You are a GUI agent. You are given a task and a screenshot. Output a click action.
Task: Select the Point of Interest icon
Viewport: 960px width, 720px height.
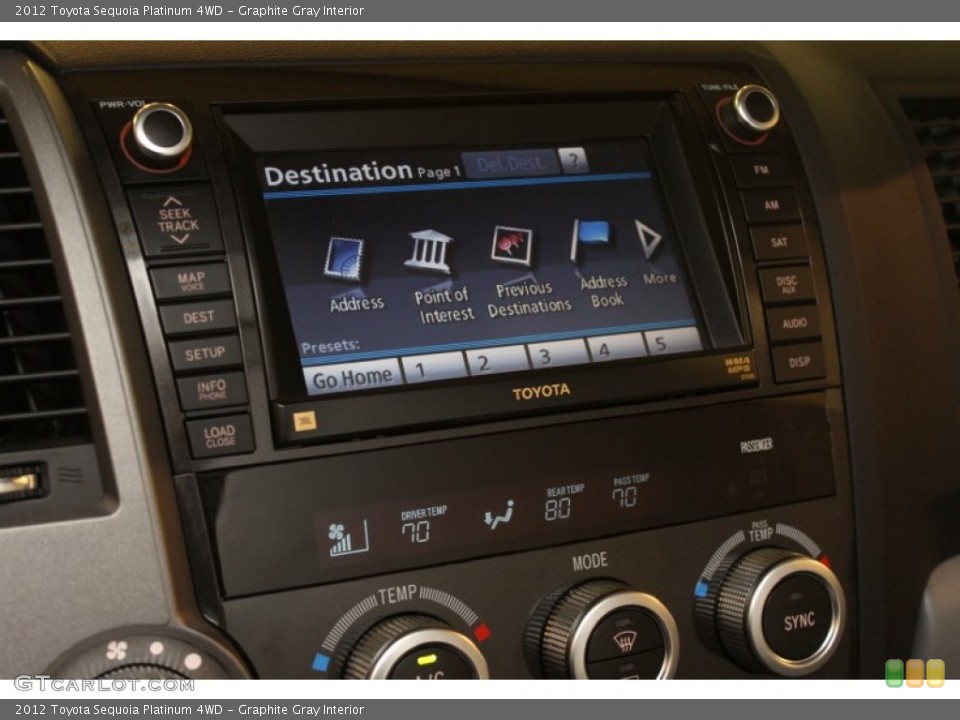tap(429, 252)
